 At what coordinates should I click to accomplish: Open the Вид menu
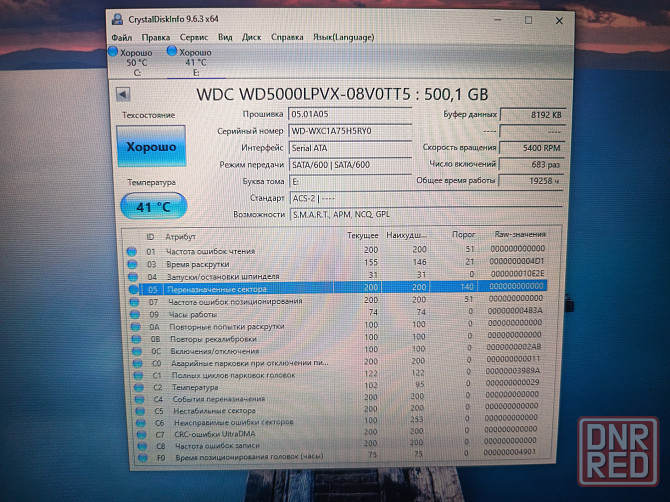pyautogui.click(x=225, y=37)
